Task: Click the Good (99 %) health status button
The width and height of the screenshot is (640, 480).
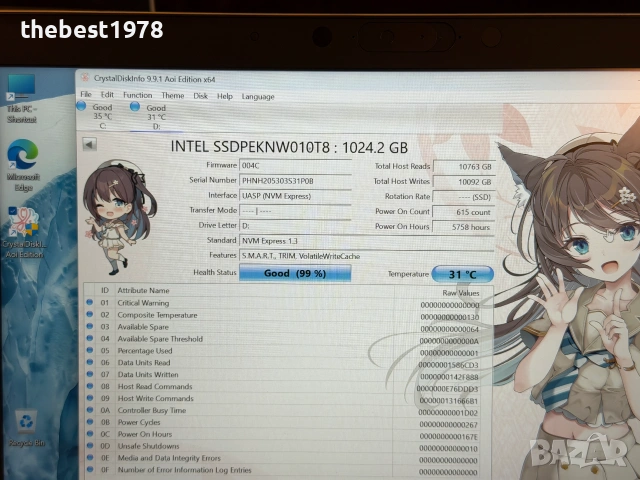Action: pyautogui.click(x=295, y=273)
